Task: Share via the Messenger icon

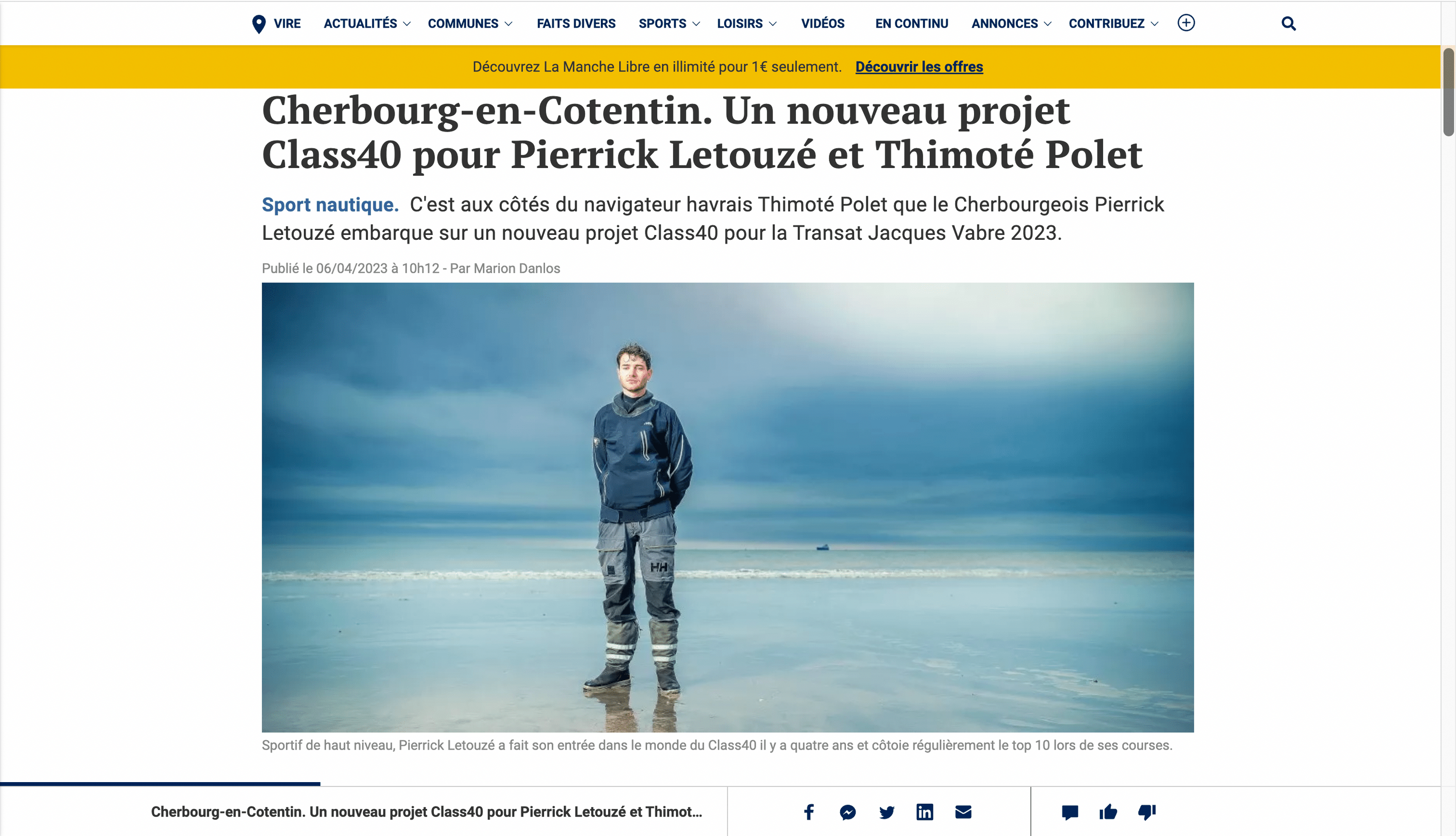Action: [848, 812]
